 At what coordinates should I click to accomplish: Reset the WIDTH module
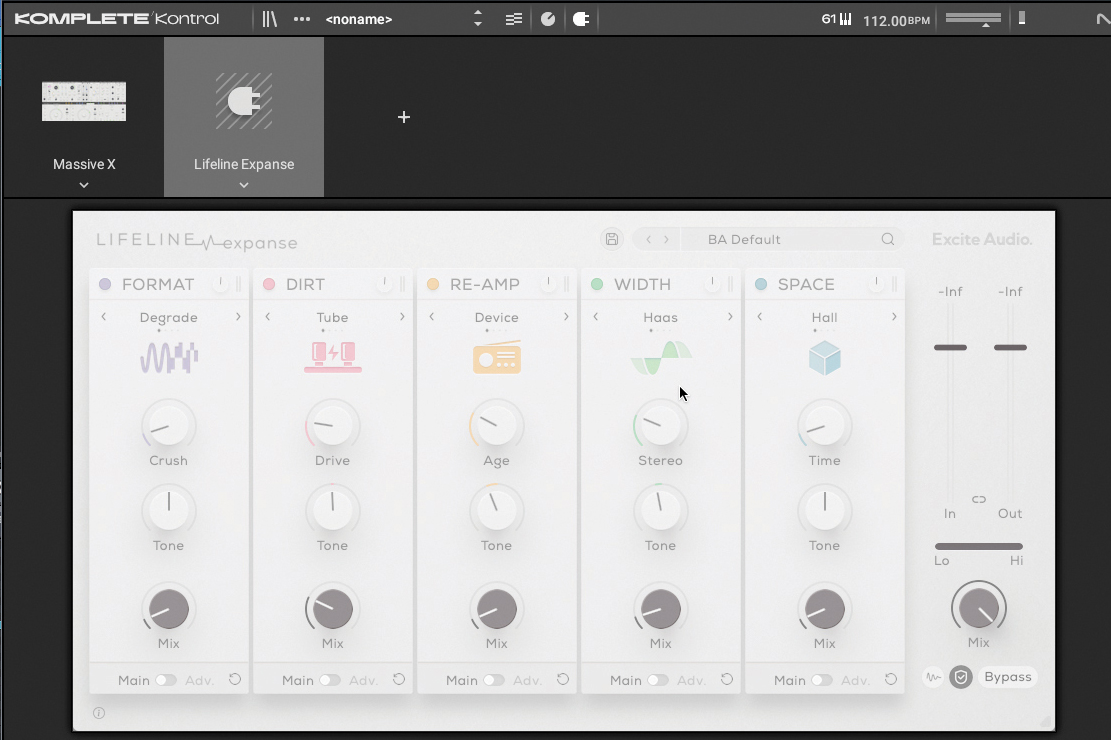coord(727,680)
